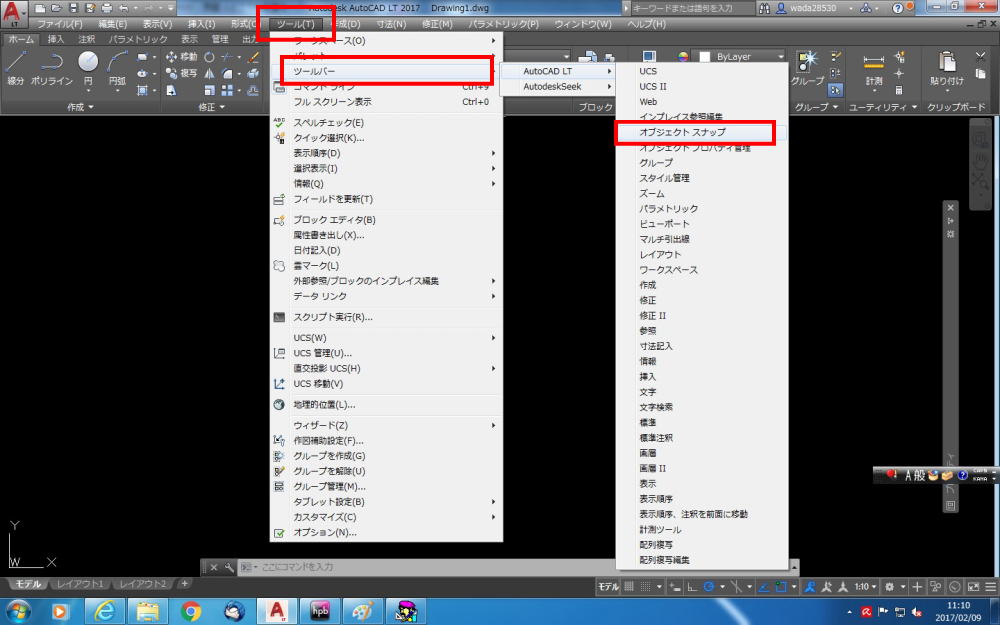This screenshot has height=625, width=1000.
Task: Select ツールバー in the Tools menu
Action: coord(386,71)
